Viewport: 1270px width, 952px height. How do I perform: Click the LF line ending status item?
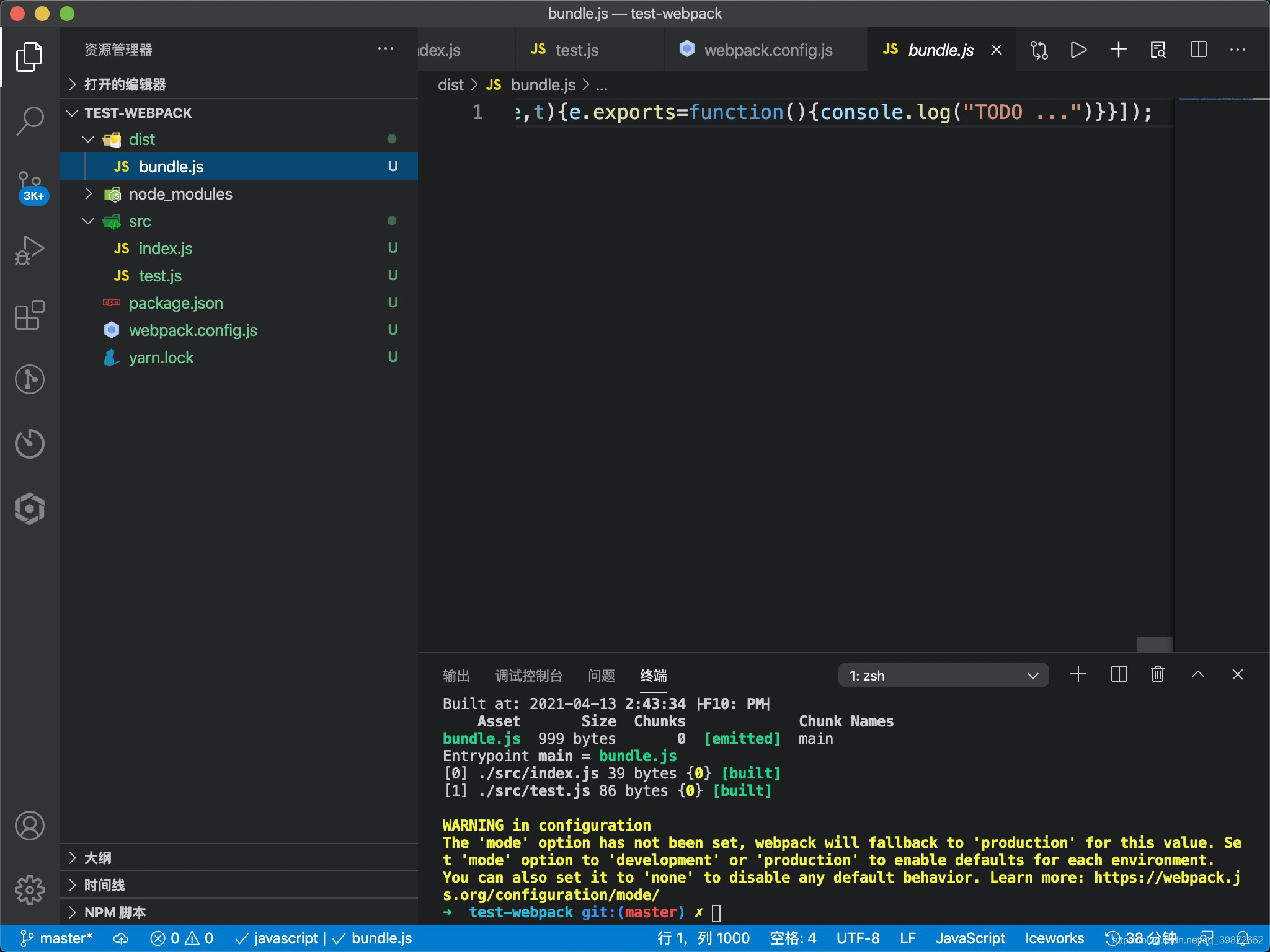coord(908,938)
